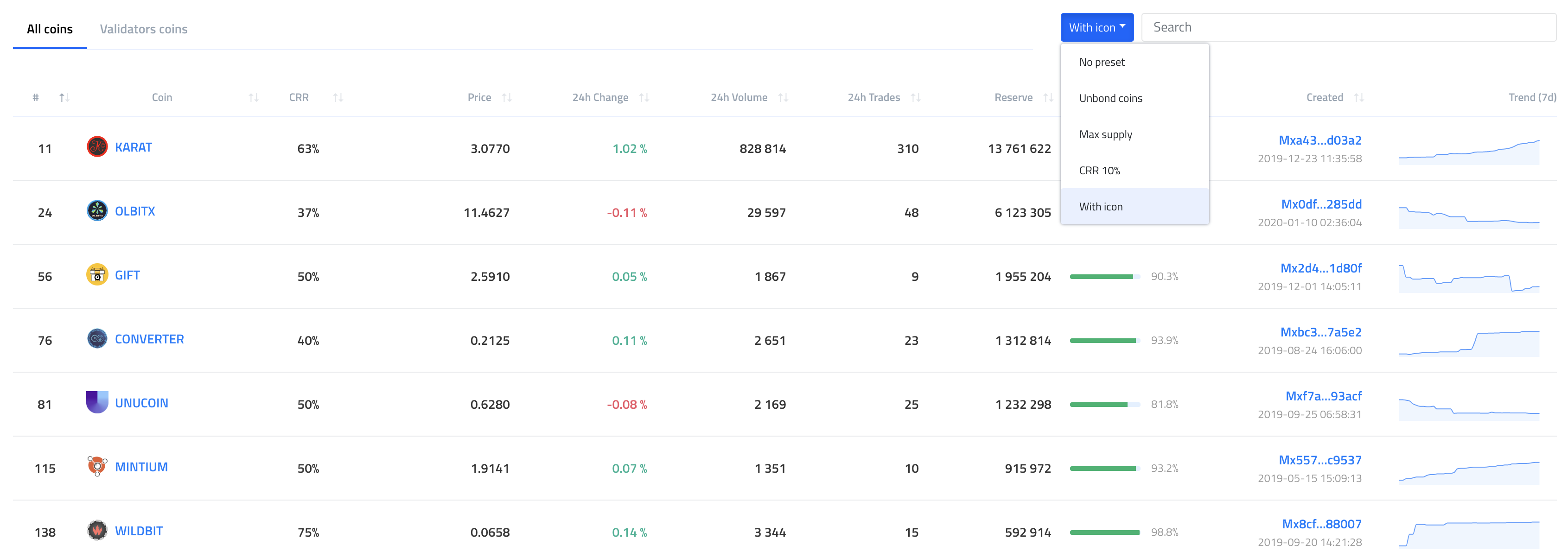Click the MINTIUM coin logo icon

pyautogui.click(x=97, y=466)
